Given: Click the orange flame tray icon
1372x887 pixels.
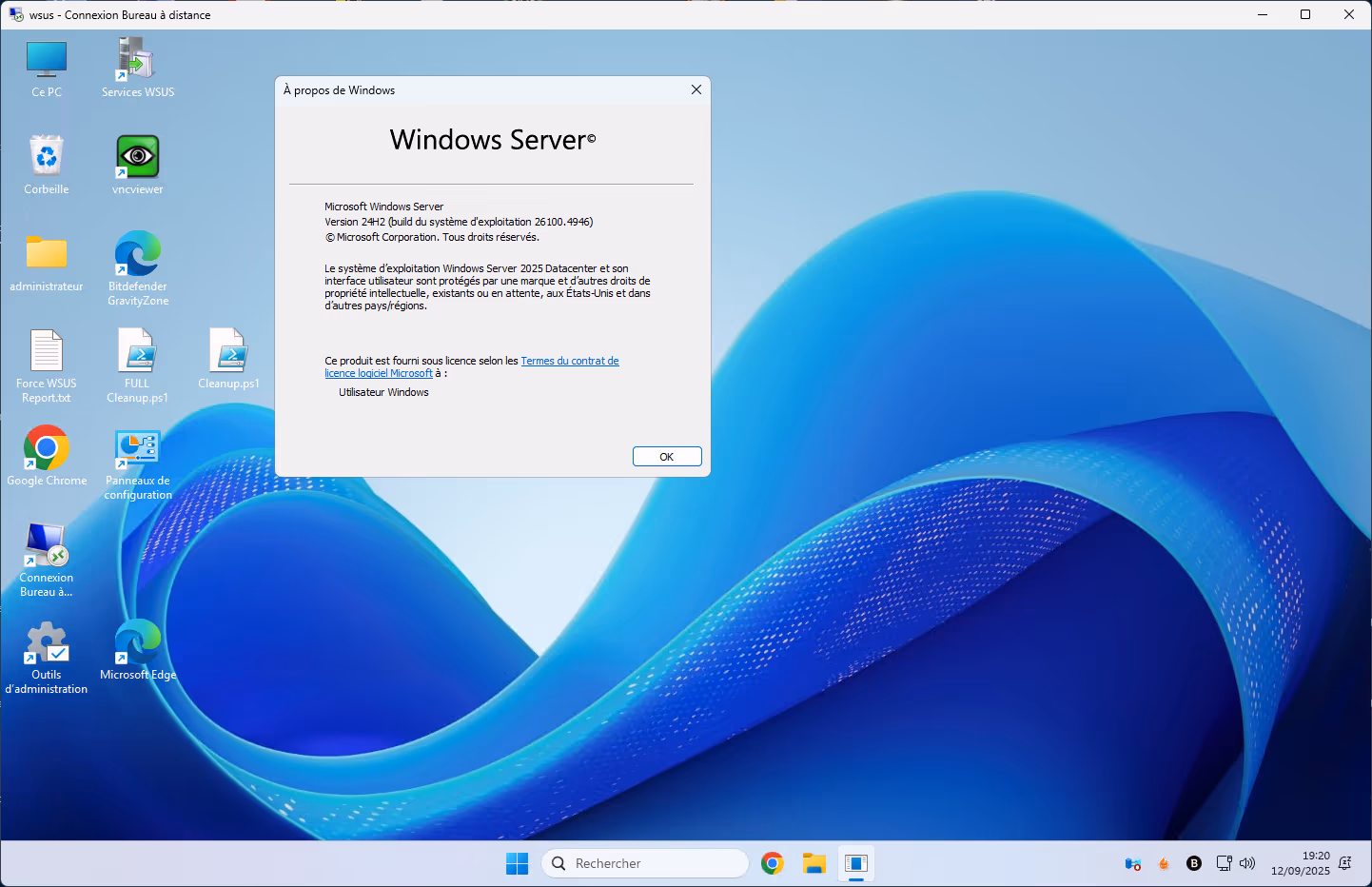Looking at the screenshot, I should tap(1164, 863).
